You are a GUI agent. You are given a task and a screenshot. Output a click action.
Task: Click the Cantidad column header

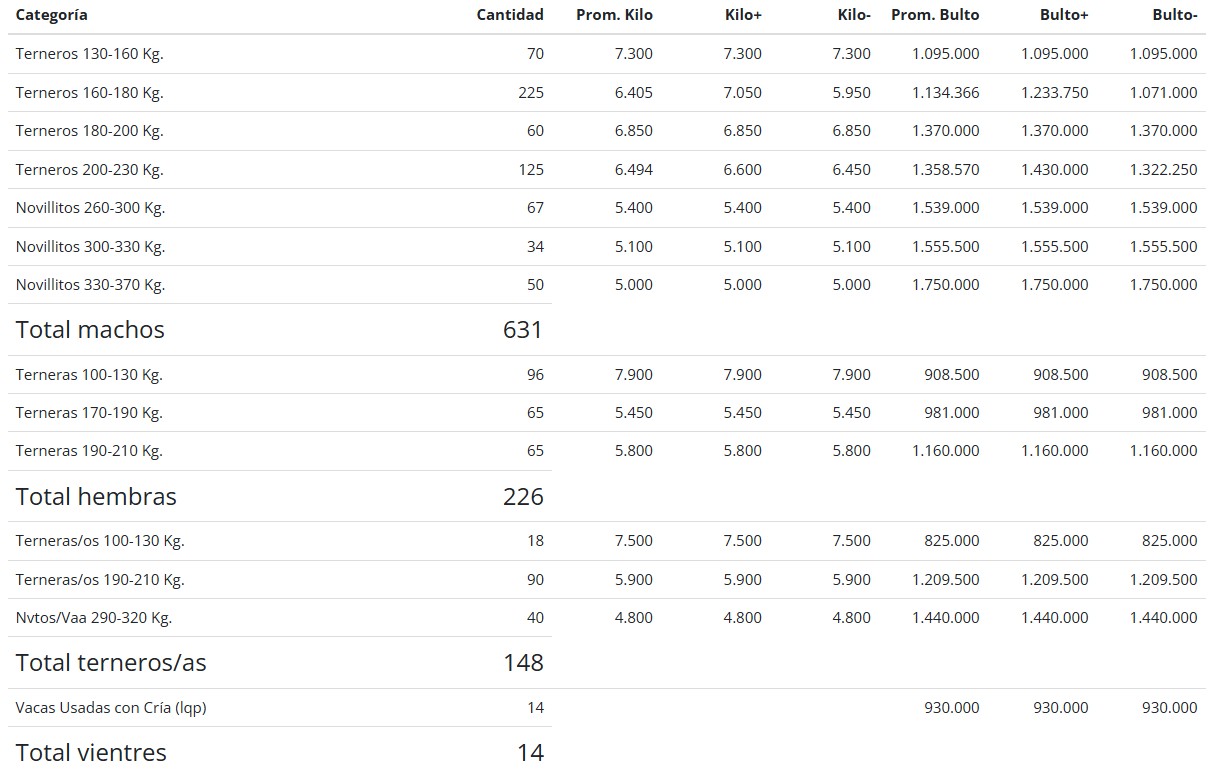tap(510, 15)
